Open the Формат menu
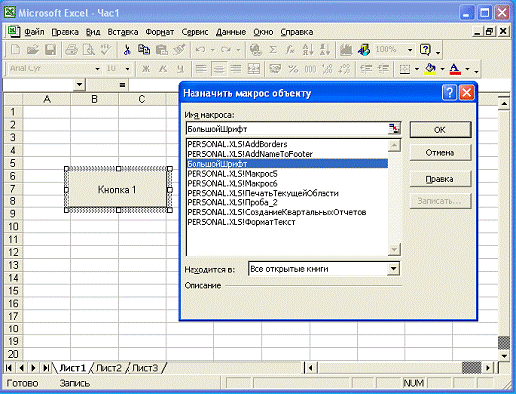Viewport: 516px width, 394px height. tap(160, 32)
